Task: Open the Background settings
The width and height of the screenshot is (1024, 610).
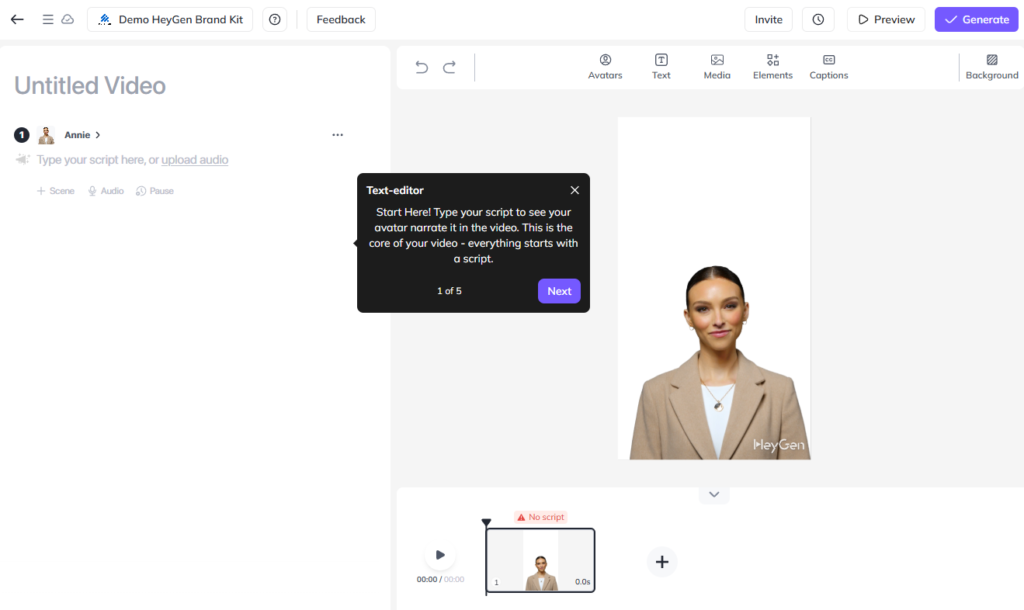Action: [991, 67]
